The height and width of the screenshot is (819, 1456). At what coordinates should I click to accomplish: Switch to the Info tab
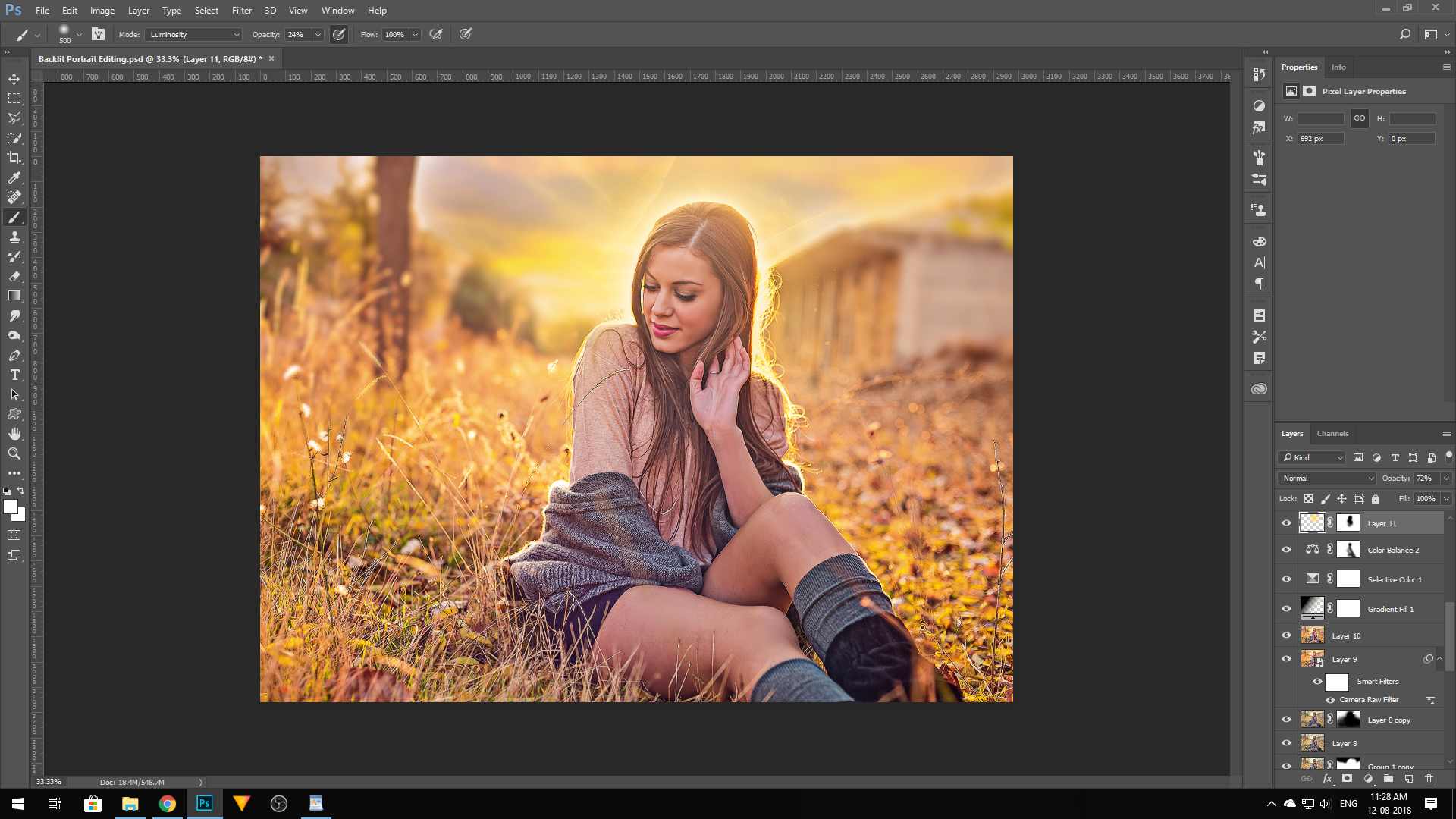[1338, 67]
